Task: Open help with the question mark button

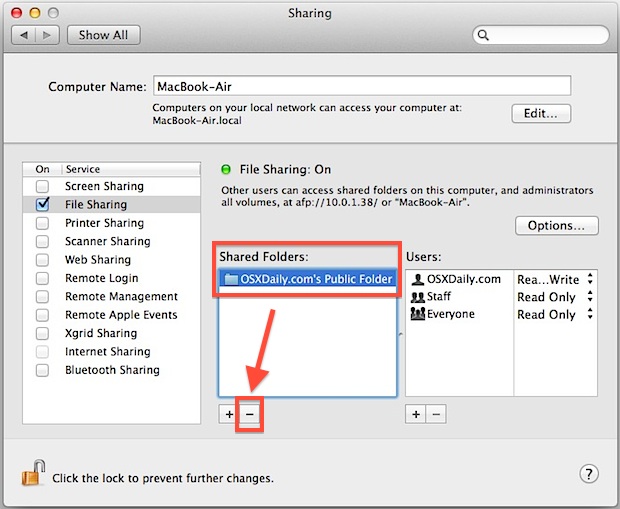Action: (589, 473)
